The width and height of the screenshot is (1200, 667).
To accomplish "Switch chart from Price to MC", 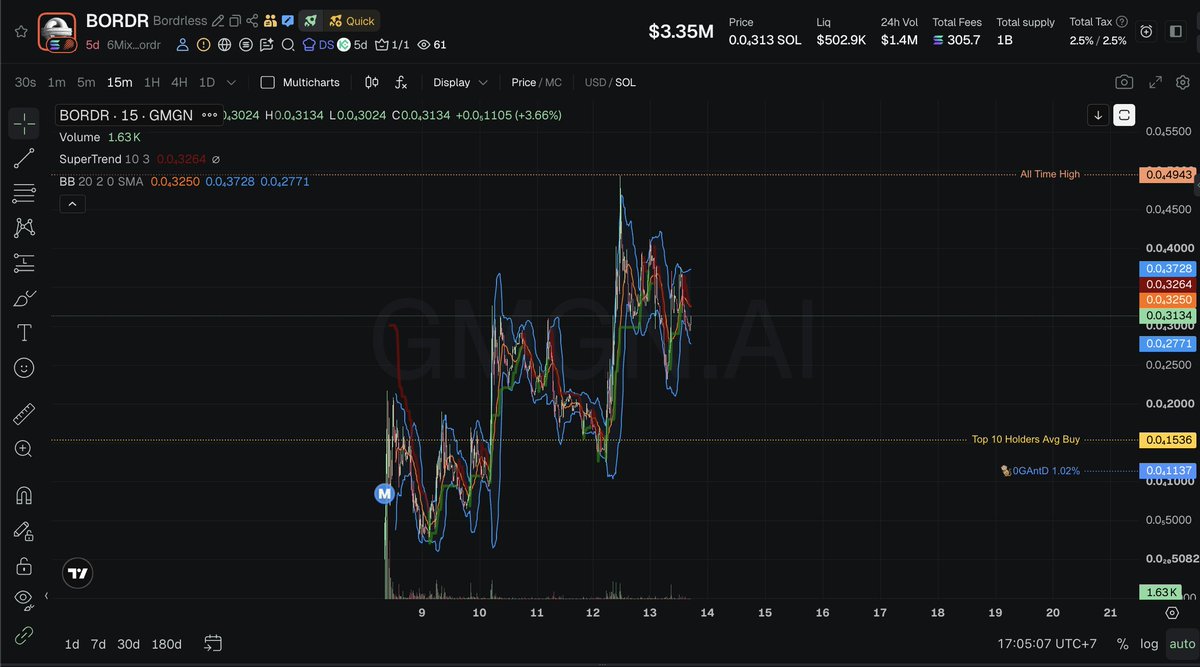I will (553, 82).
